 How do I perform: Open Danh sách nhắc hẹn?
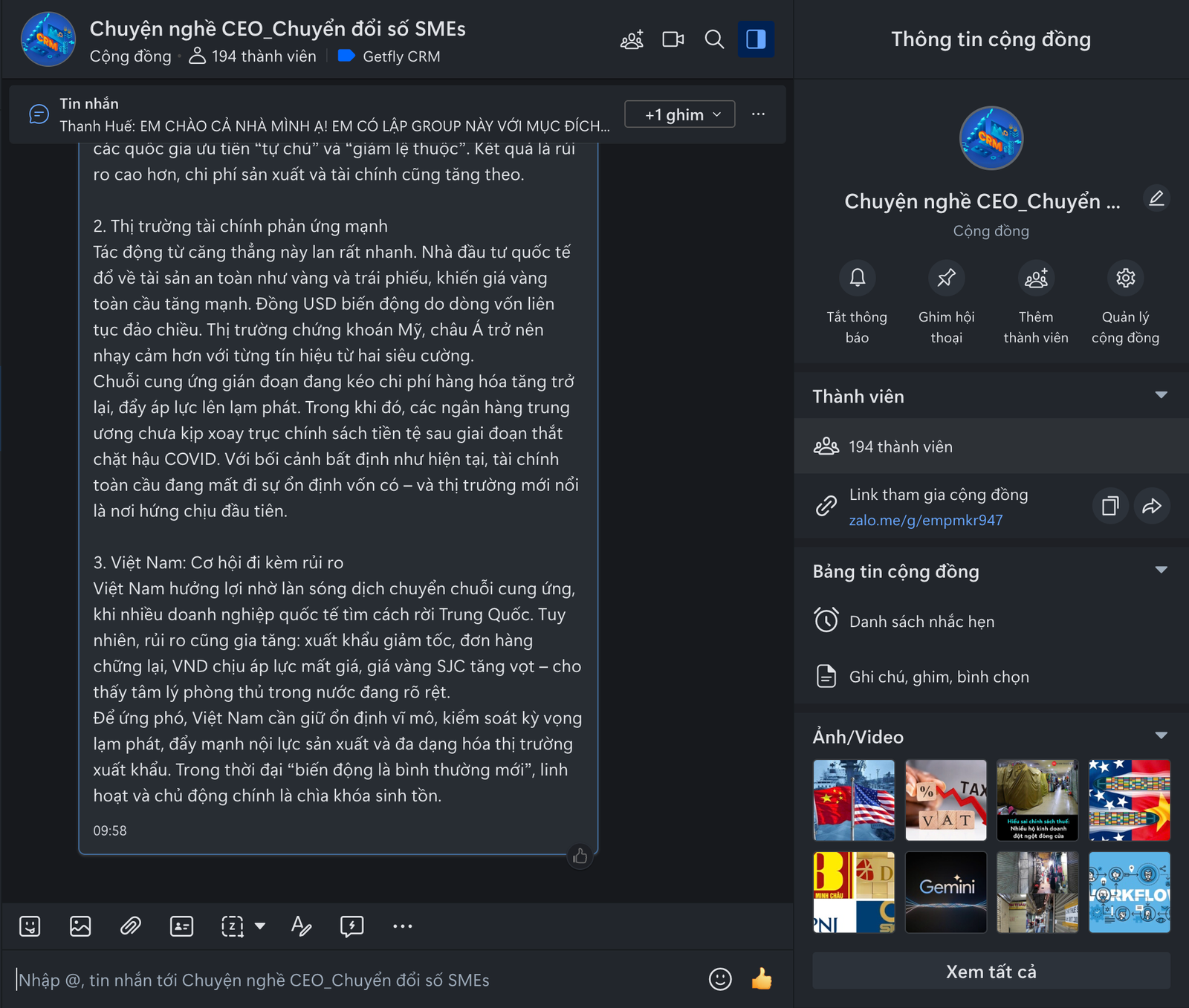[x=921, y=621]
